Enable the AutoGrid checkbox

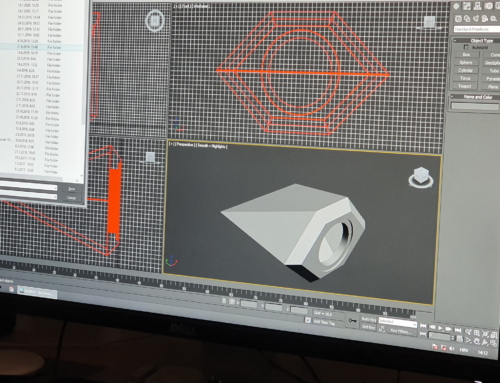tap(466, 47)
